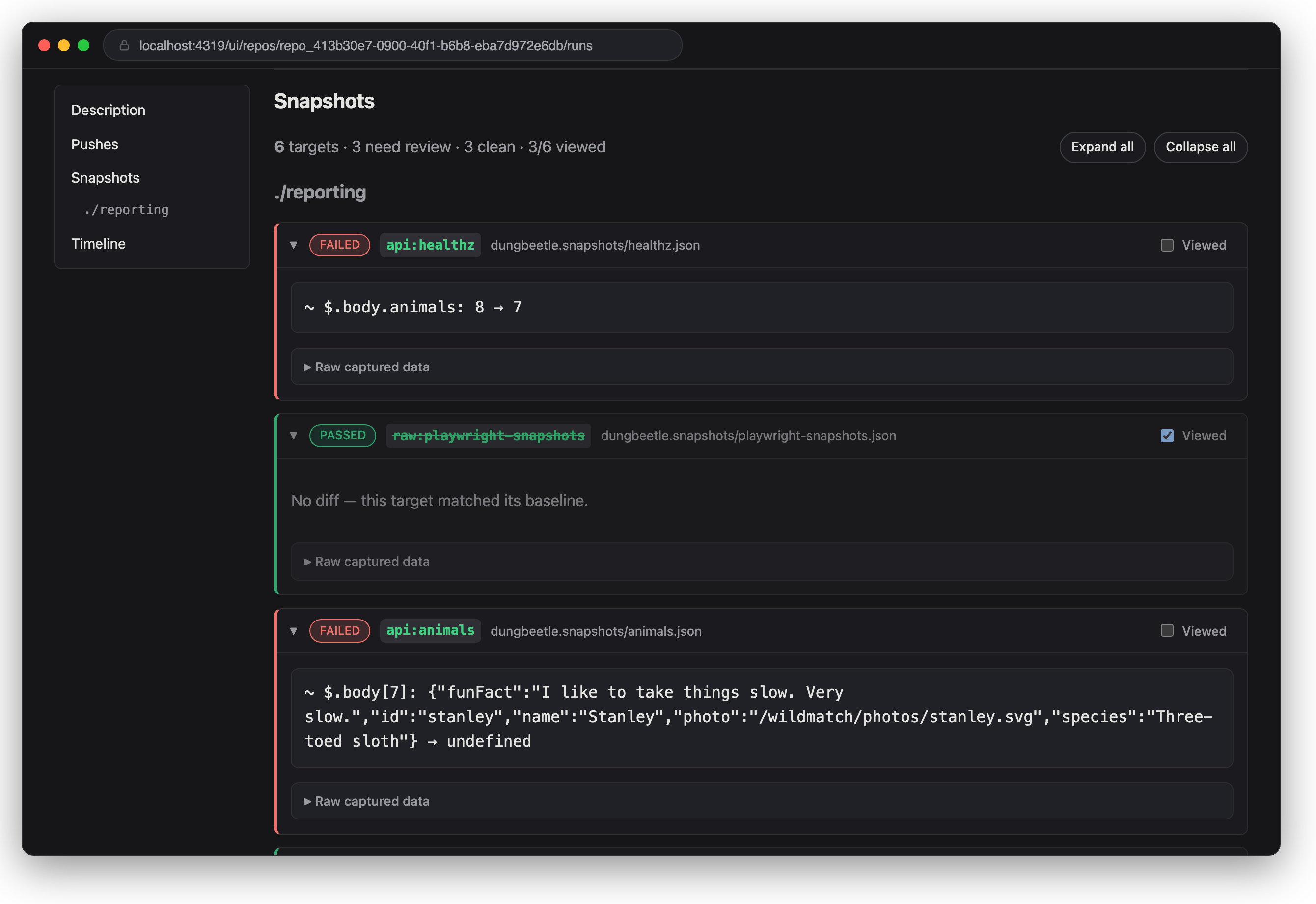Uncheck Viewed for raw:playwright-snapshots
The image size is (1316, 904).
[1167, 436]
